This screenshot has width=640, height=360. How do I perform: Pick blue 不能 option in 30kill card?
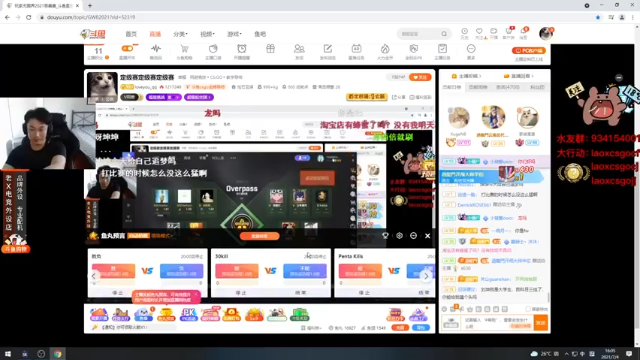[x=304, y=271]
